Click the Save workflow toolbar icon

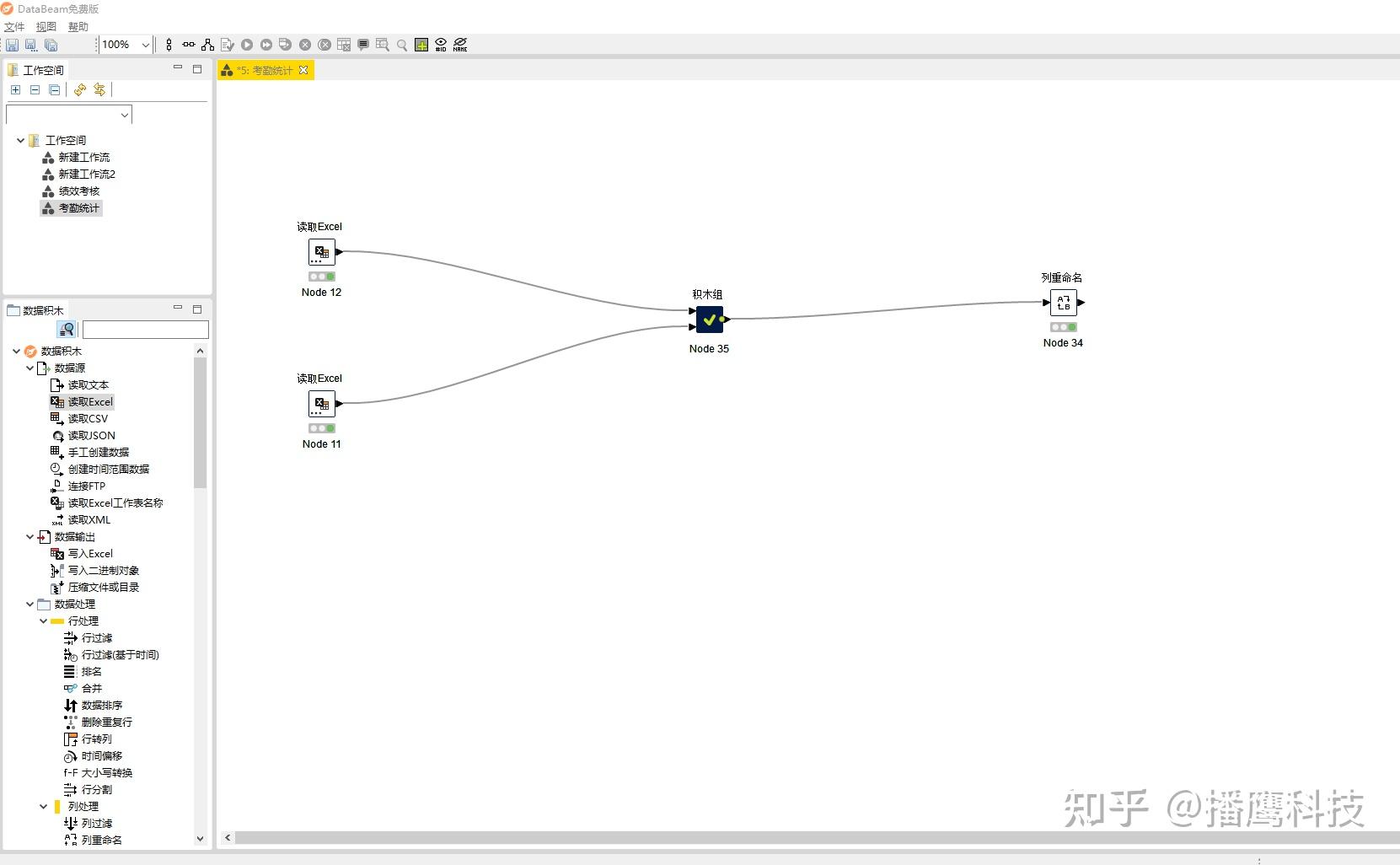pyautogui.click(x=12, y=45)
